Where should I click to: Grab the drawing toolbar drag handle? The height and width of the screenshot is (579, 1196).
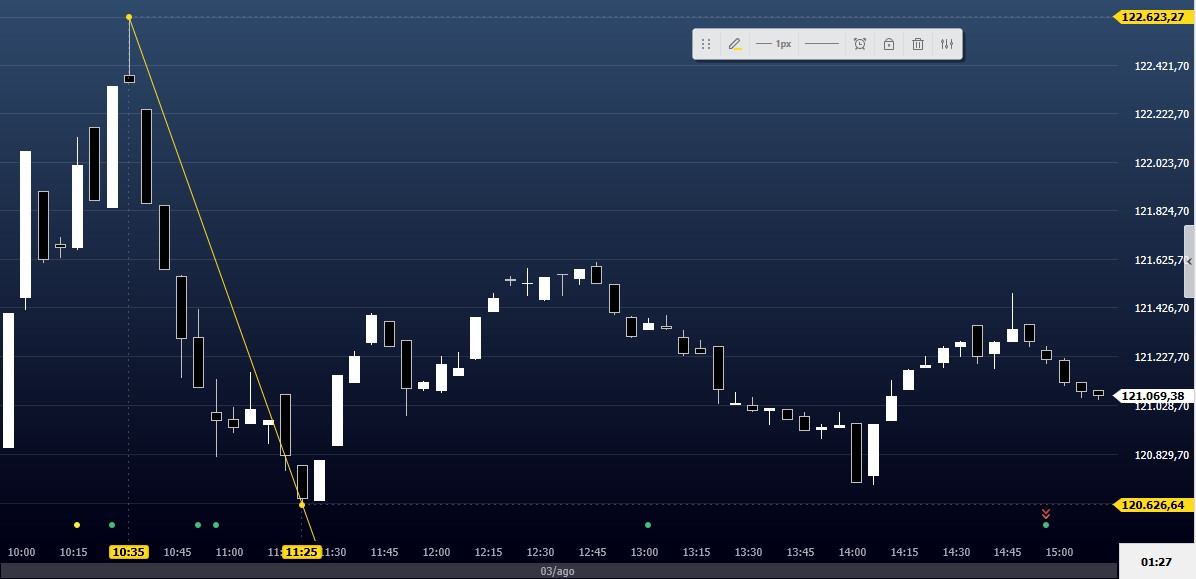pos(706,44)
